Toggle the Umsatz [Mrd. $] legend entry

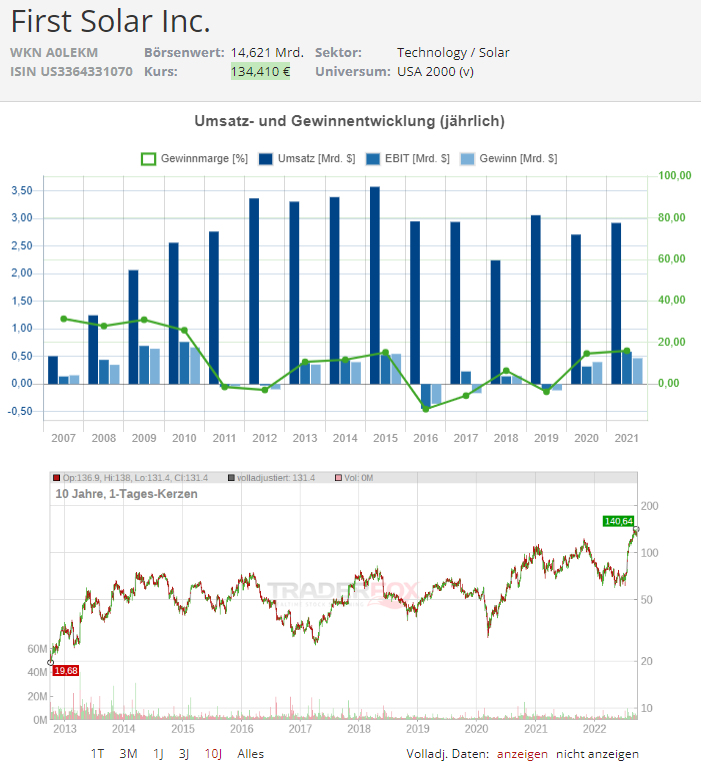coord(307,159)
